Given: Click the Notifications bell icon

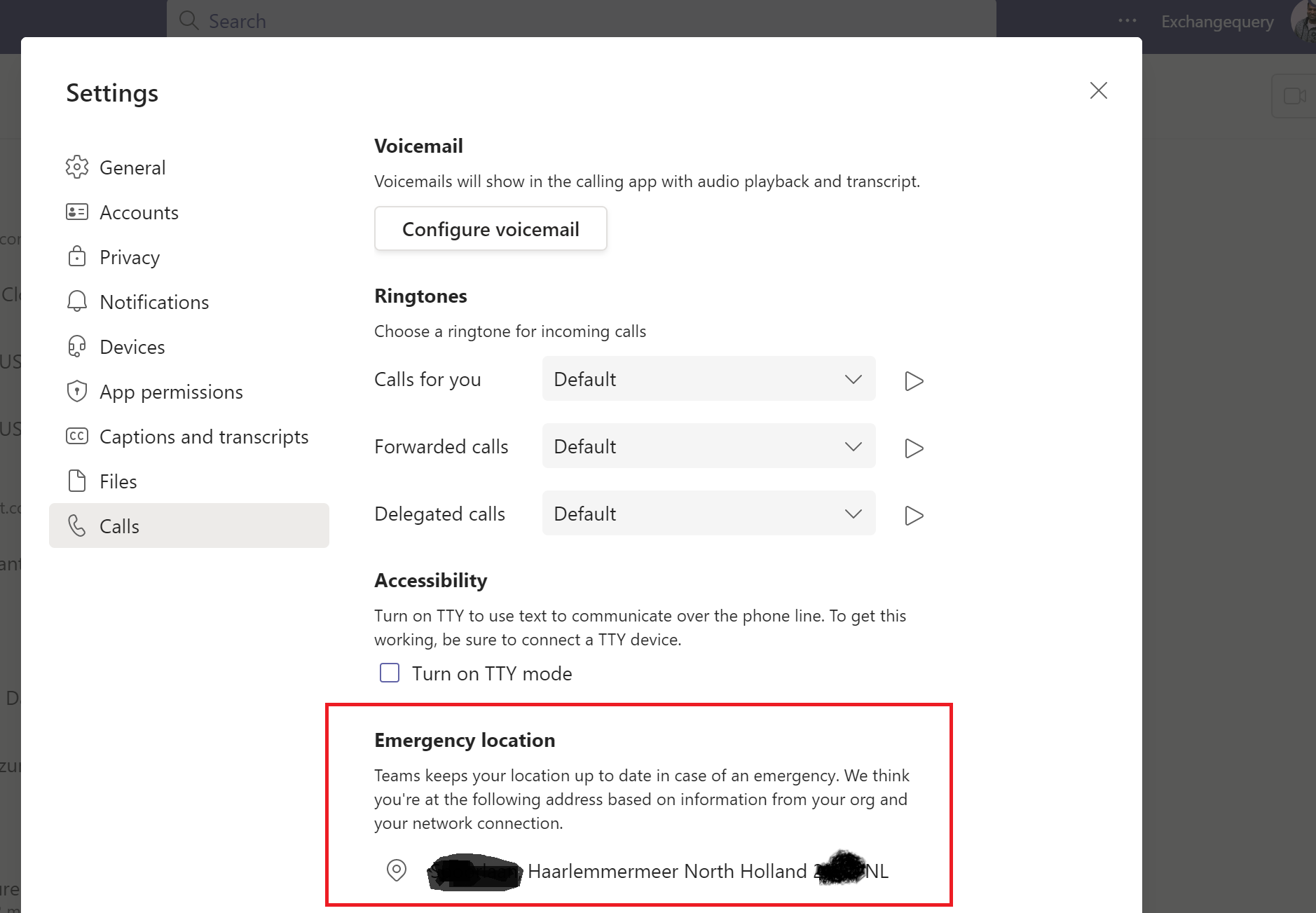Looking at the screenshot, I should click(76, 302).
